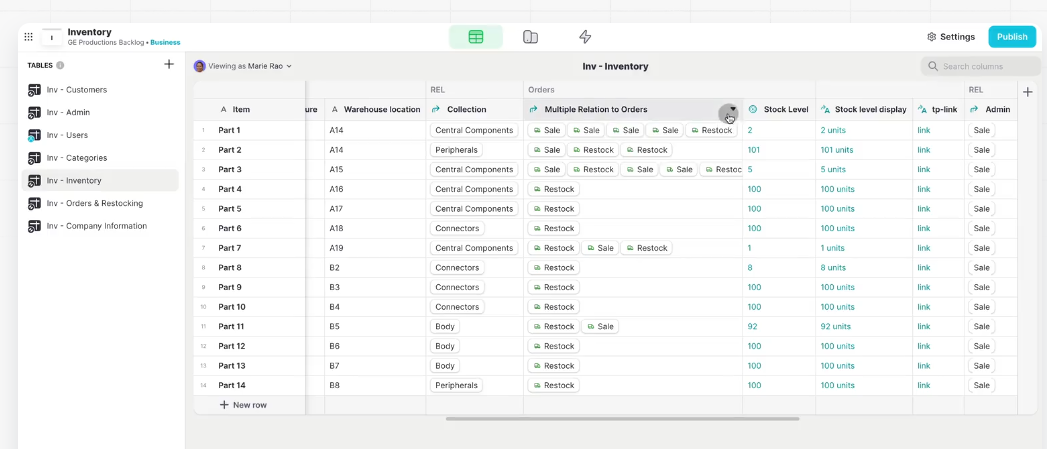Focus the Search columns field
This screenshot has width=1047, height=449.
coord(980,66)
